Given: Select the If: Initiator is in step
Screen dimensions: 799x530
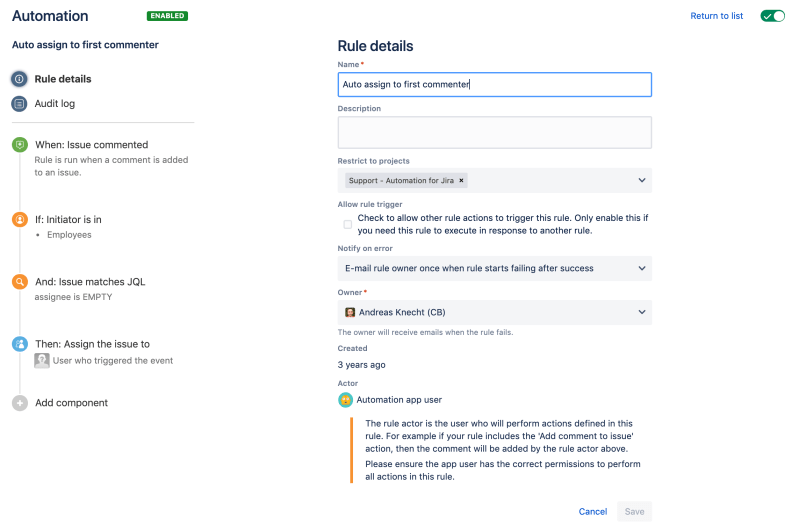Looking at the screenshot, I should click(x=68, y=220).
